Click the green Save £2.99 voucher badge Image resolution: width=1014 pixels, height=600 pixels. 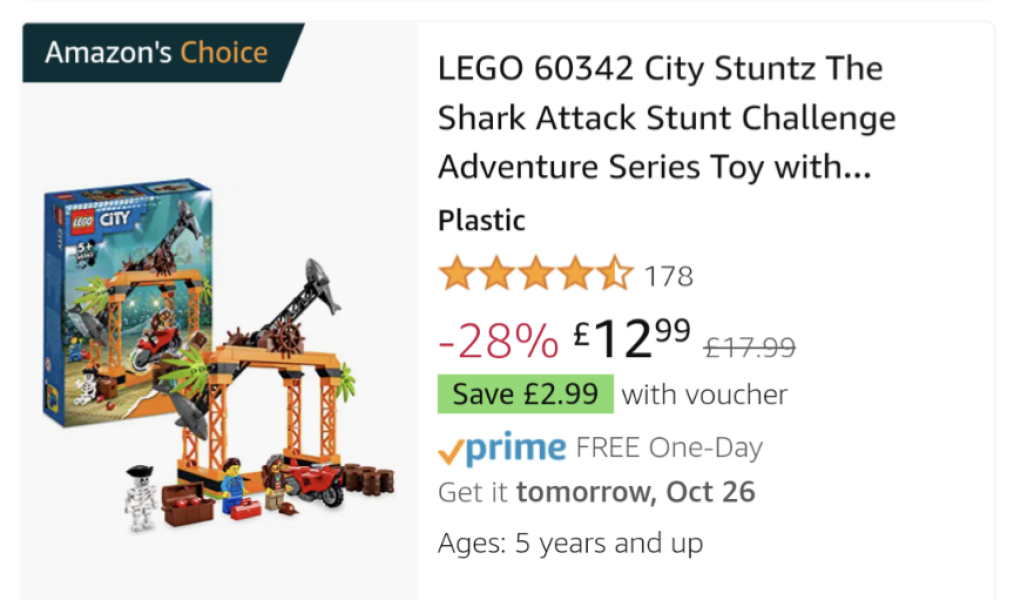pyautogui.click(x=525, y=394)
